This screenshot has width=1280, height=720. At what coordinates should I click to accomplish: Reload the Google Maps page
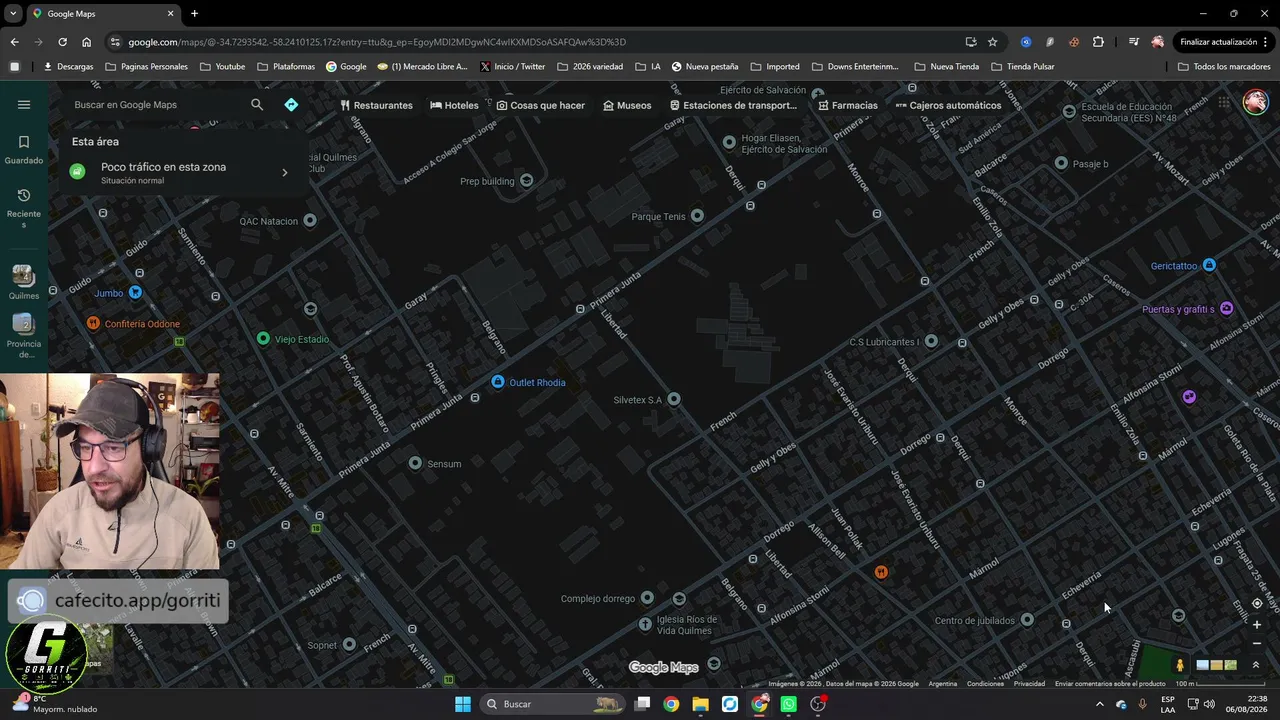62,42
